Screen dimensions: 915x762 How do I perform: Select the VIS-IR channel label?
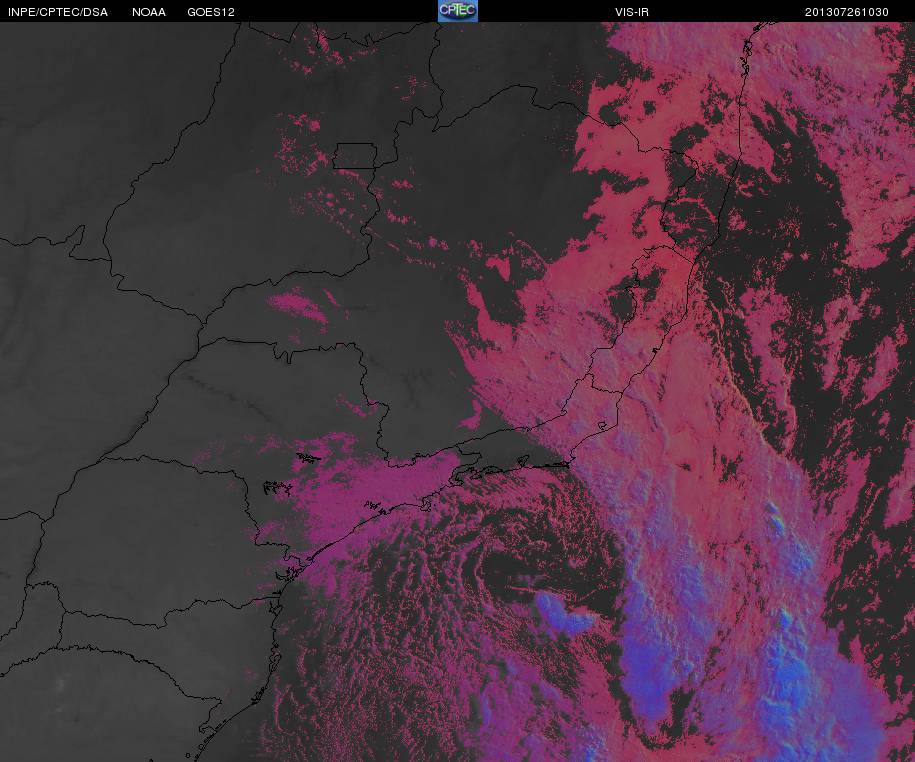632,12
